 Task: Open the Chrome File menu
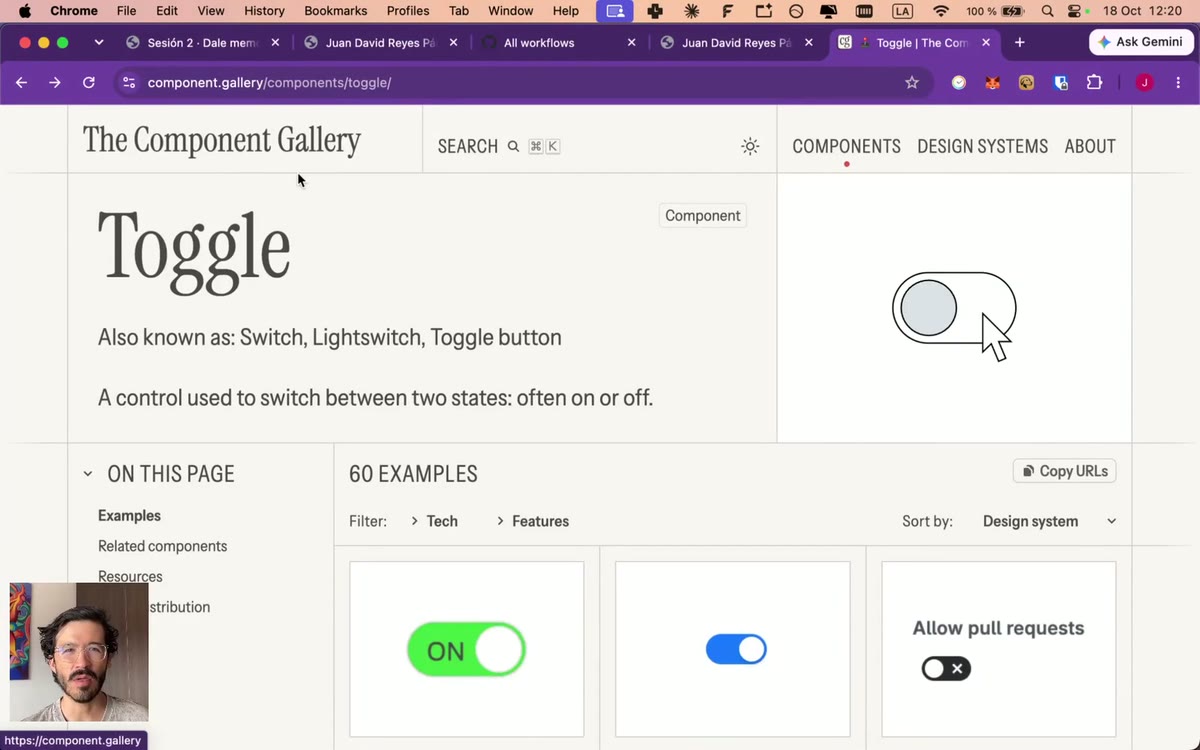coord(126,11)
